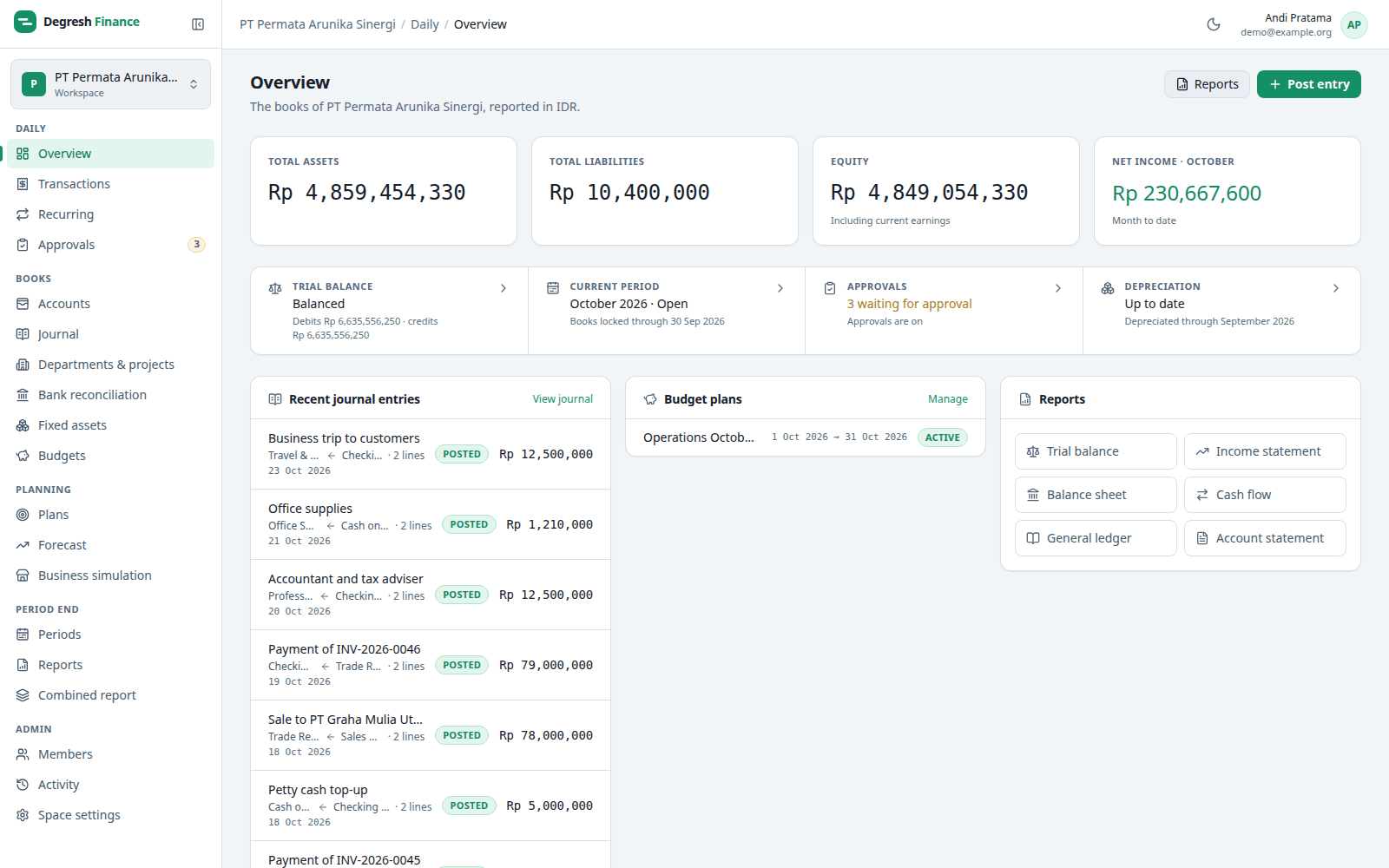Collapse the sidebar panel icon
This screenshot has height=868, width=1389.
point(198,24)
